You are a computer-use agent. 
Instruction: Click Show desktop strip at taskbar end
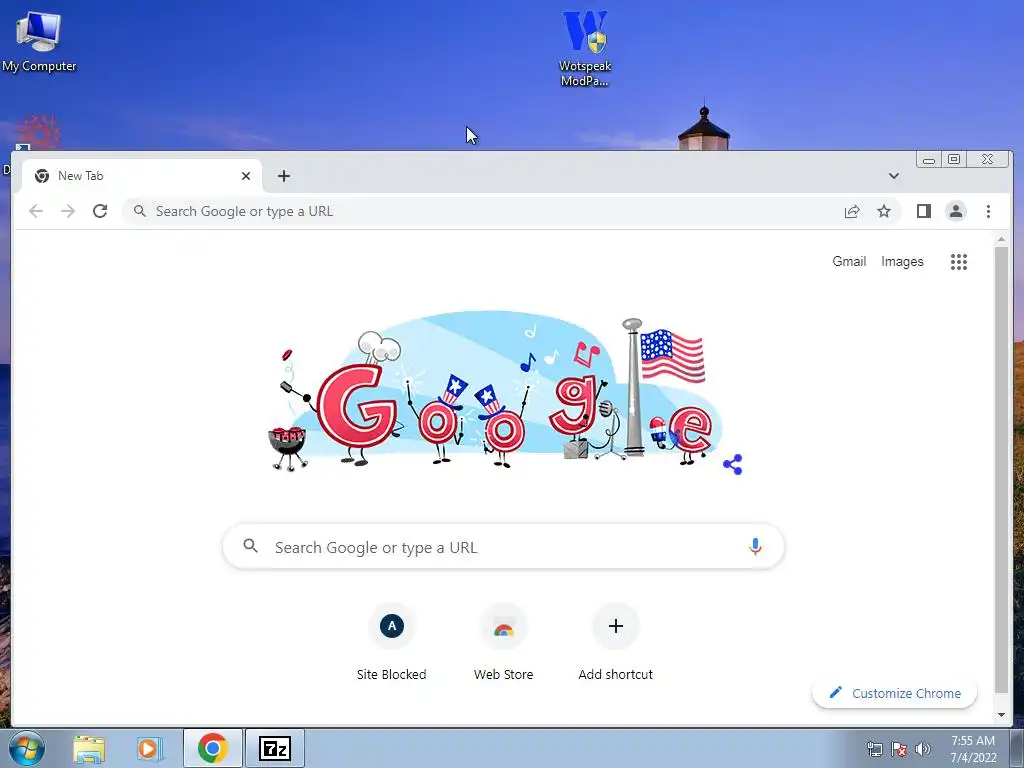click(1017, 748)
